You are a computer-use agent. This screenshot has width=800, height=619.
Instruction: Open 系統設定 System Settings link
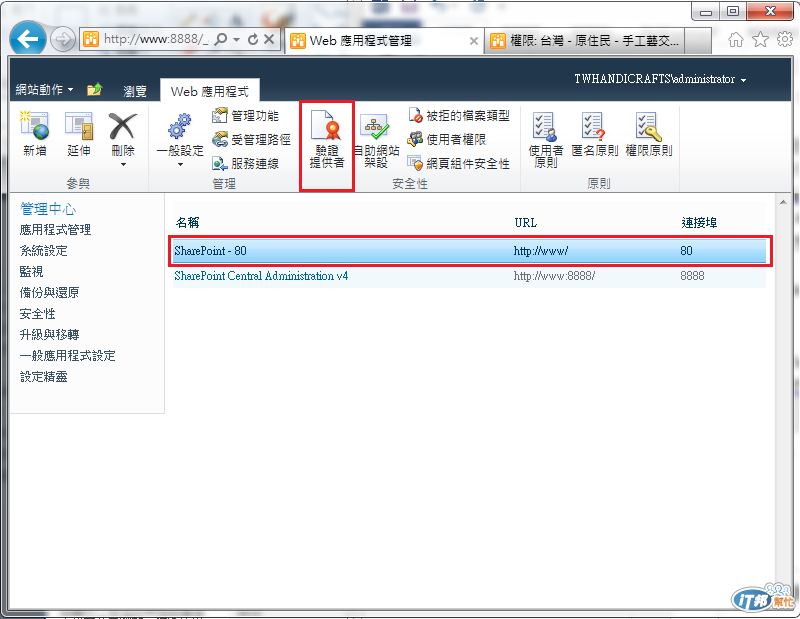[43, 251]
